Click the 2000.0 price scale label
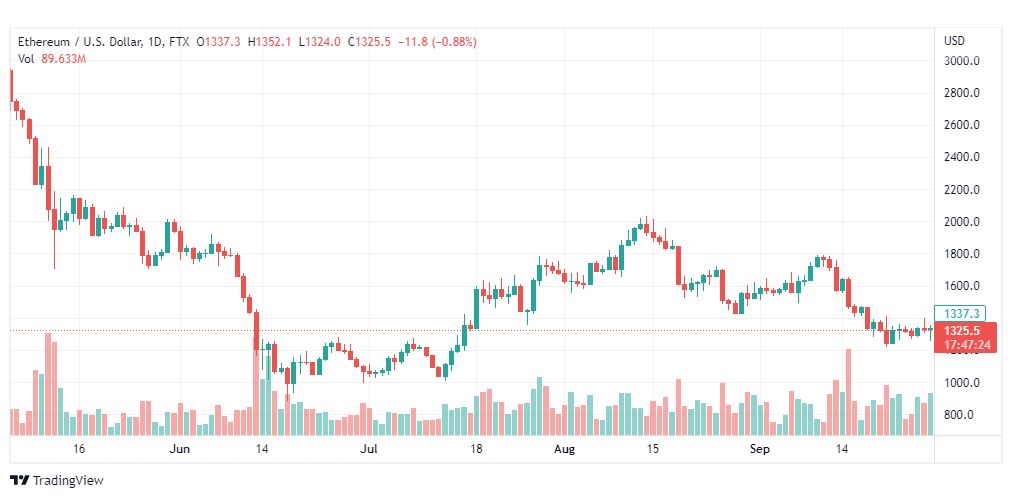1012x498 pixels. (962, 222)
